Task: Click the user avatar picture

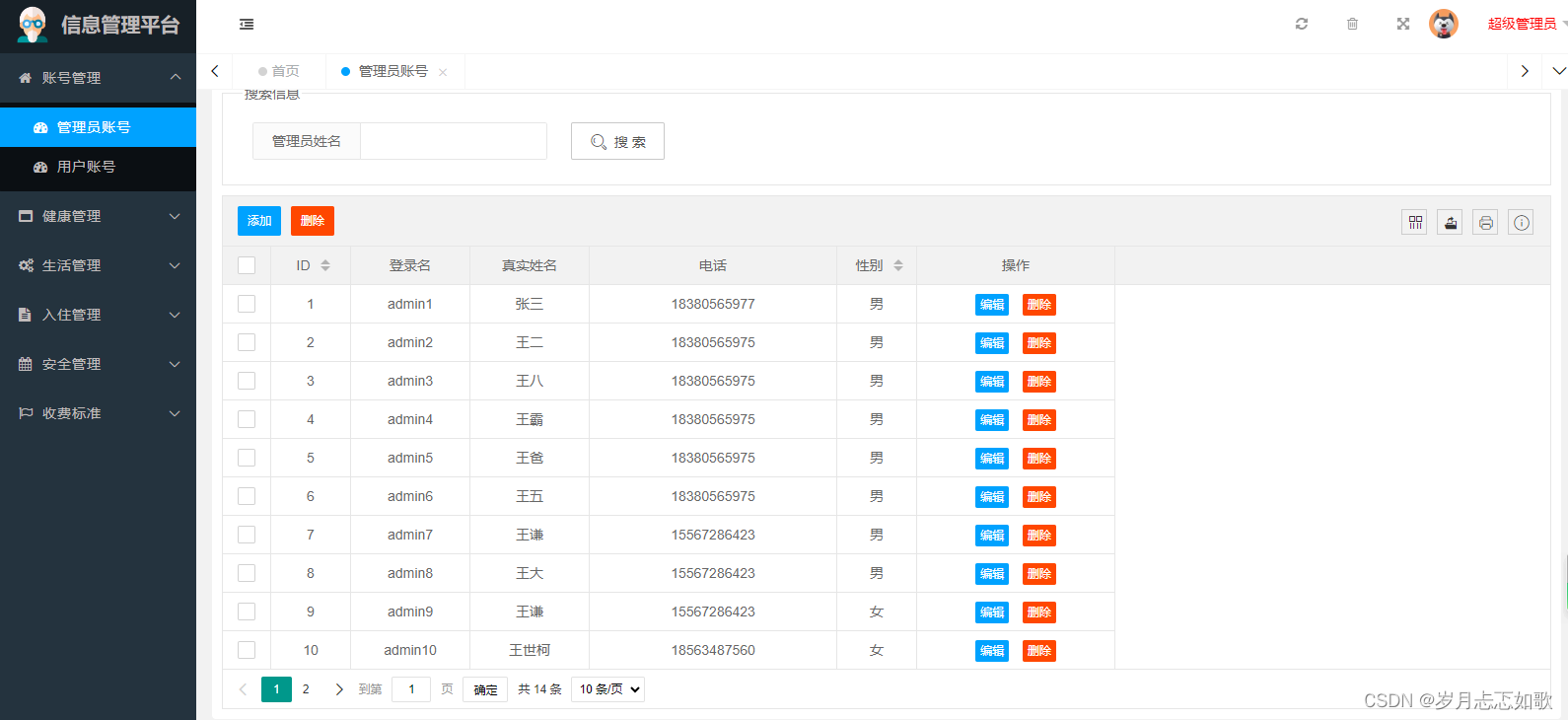Action: click(x=1444, y=24)
